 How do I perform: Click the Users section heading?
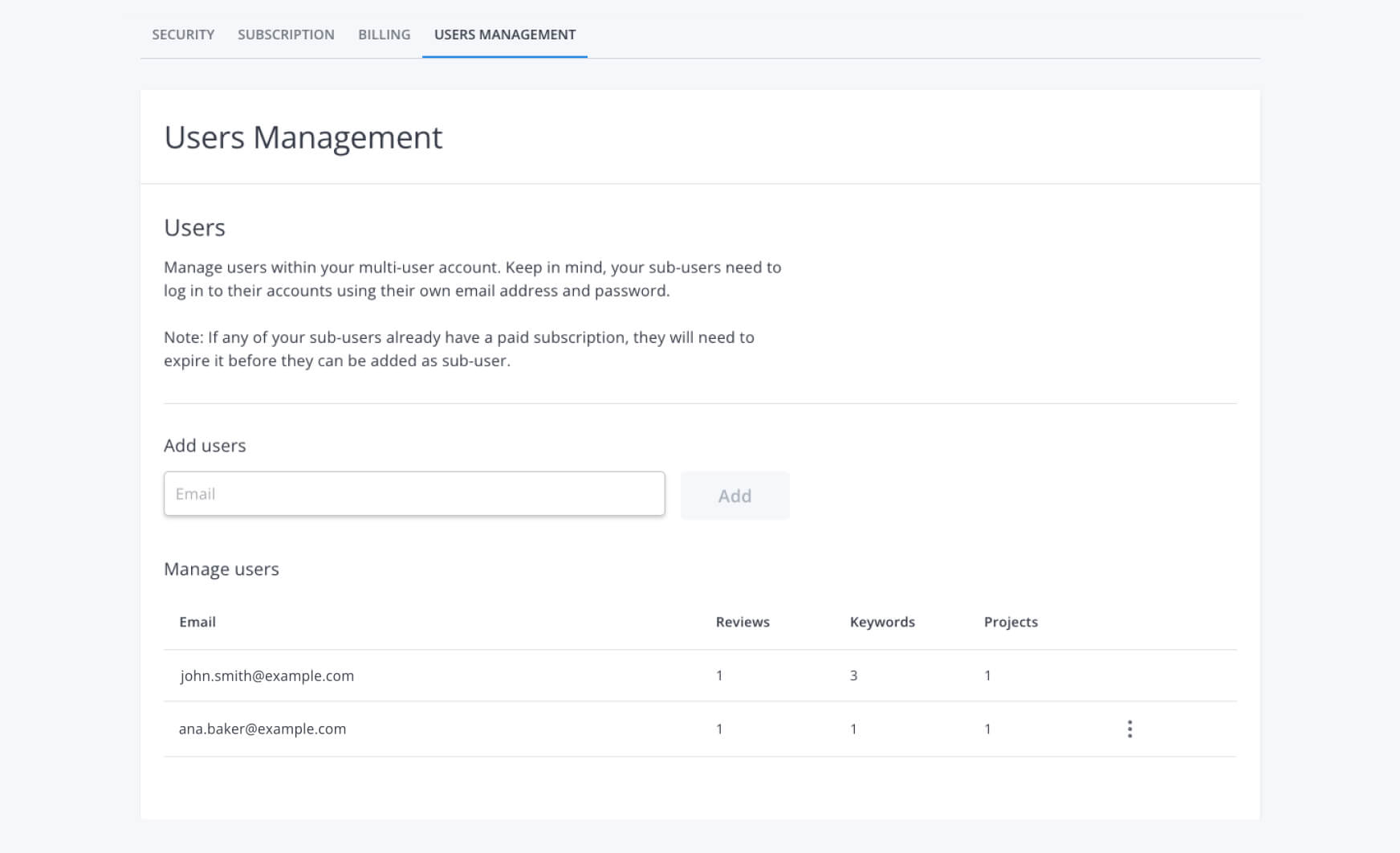(194, 228)
